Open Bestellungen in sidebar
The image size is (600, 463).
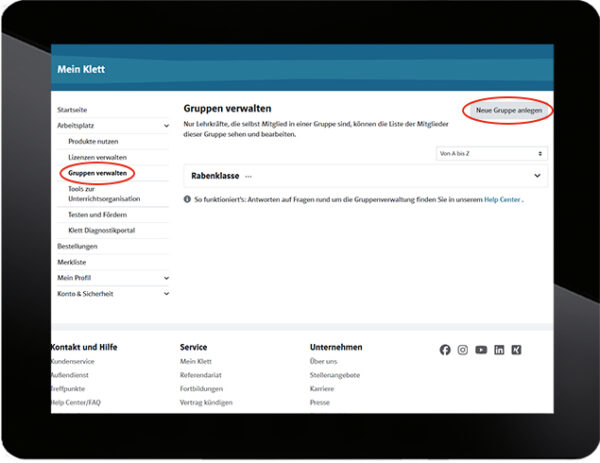[77, 246]
